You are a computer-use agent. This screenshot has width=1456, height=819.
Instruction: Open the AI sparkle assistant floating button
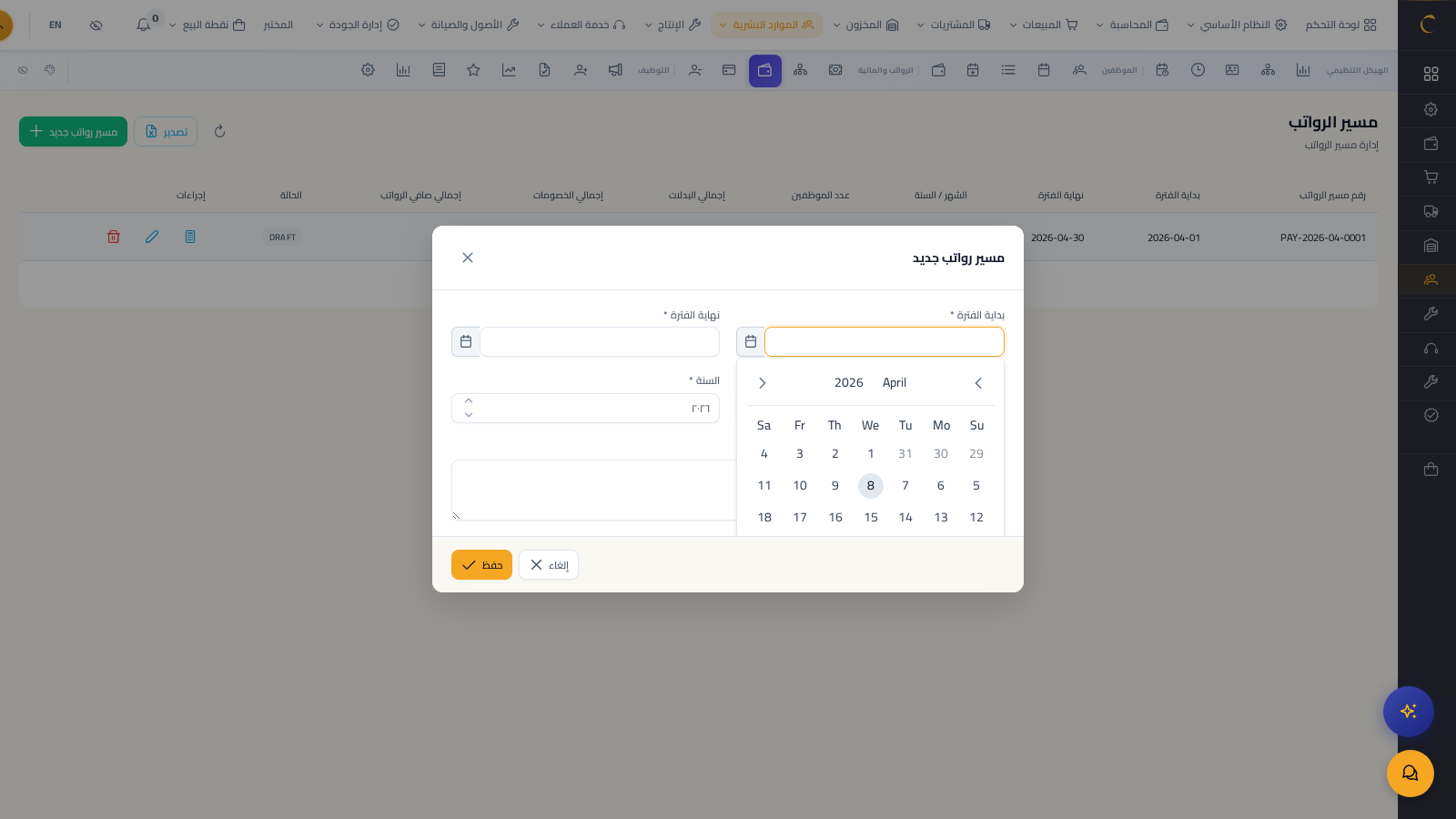point(1408,712)
